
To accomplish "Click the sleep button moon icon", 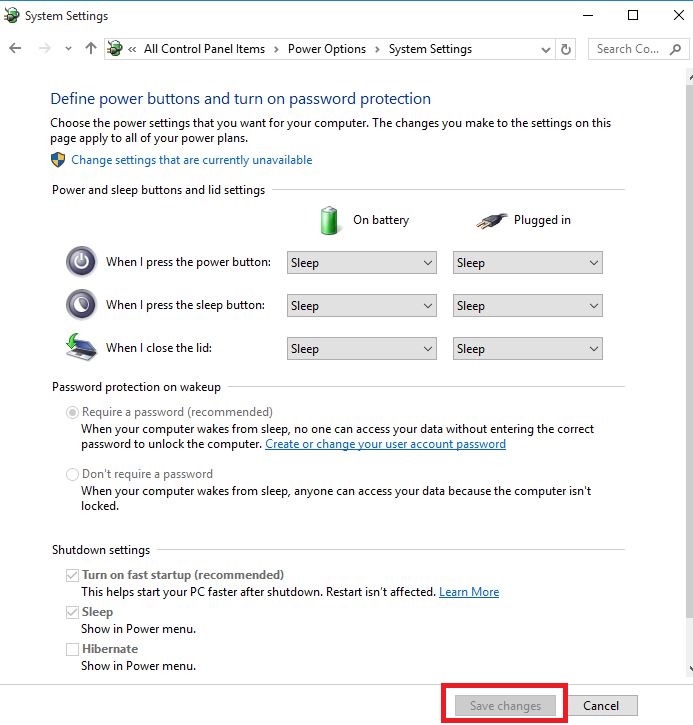I will 81,304.
